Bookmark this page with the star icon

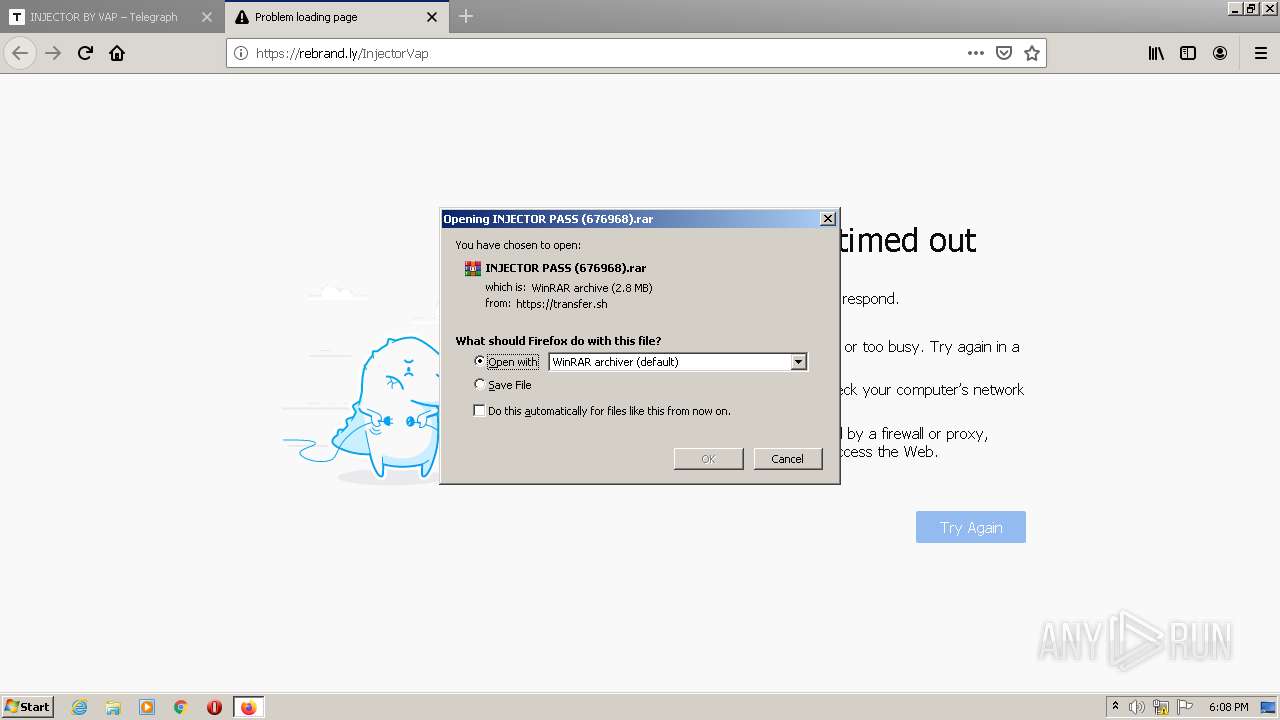(x=1032, y=53)
